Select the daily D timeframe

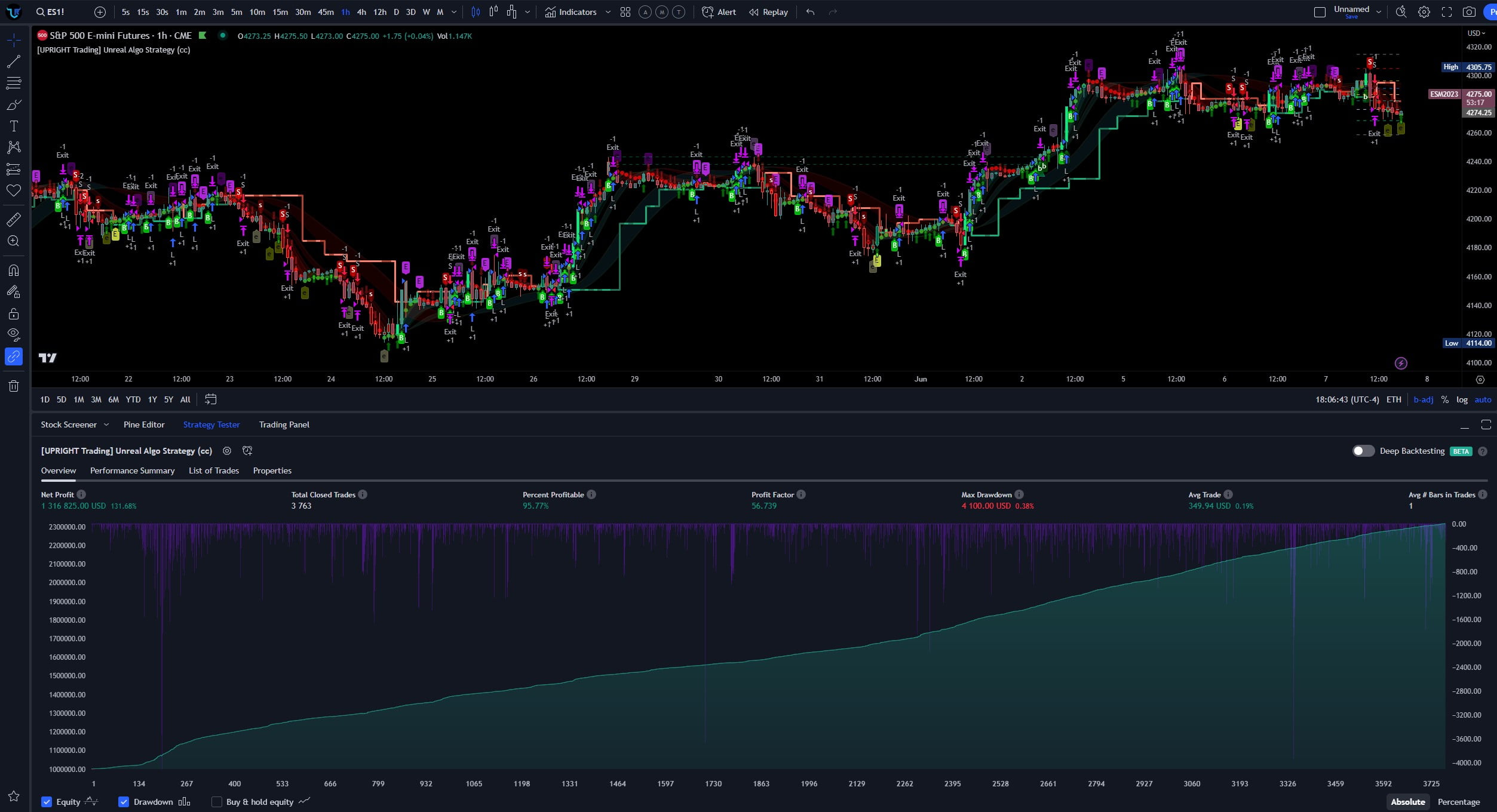[x=396, y=12]
